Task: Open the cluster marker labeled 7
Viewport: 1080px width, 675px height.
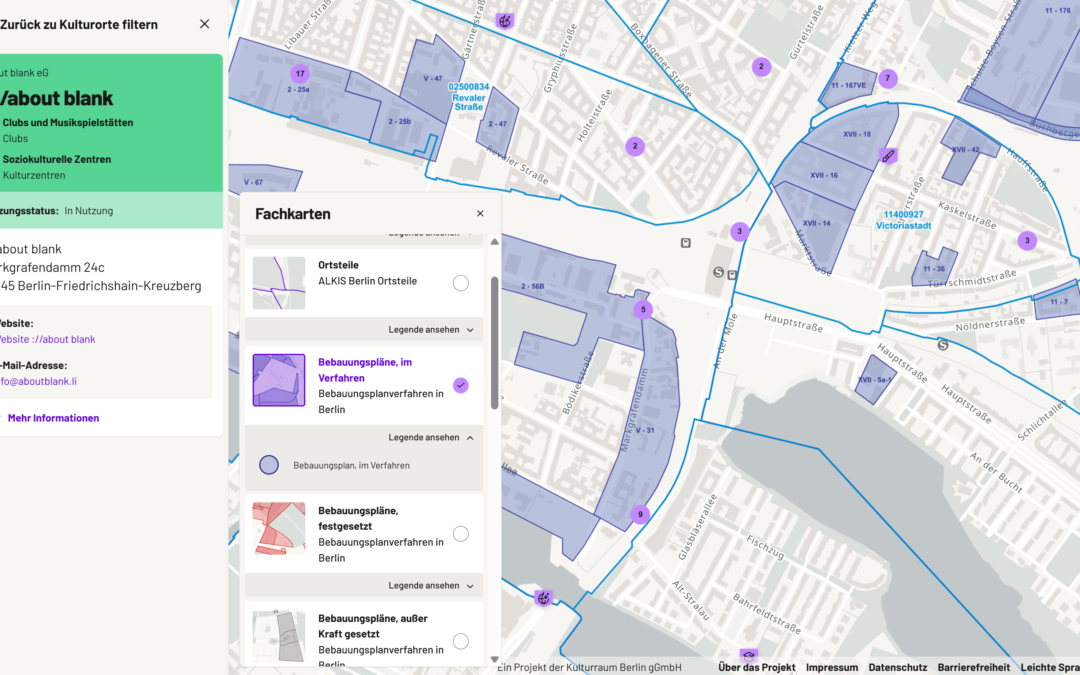Action: (x=886, y=79)
